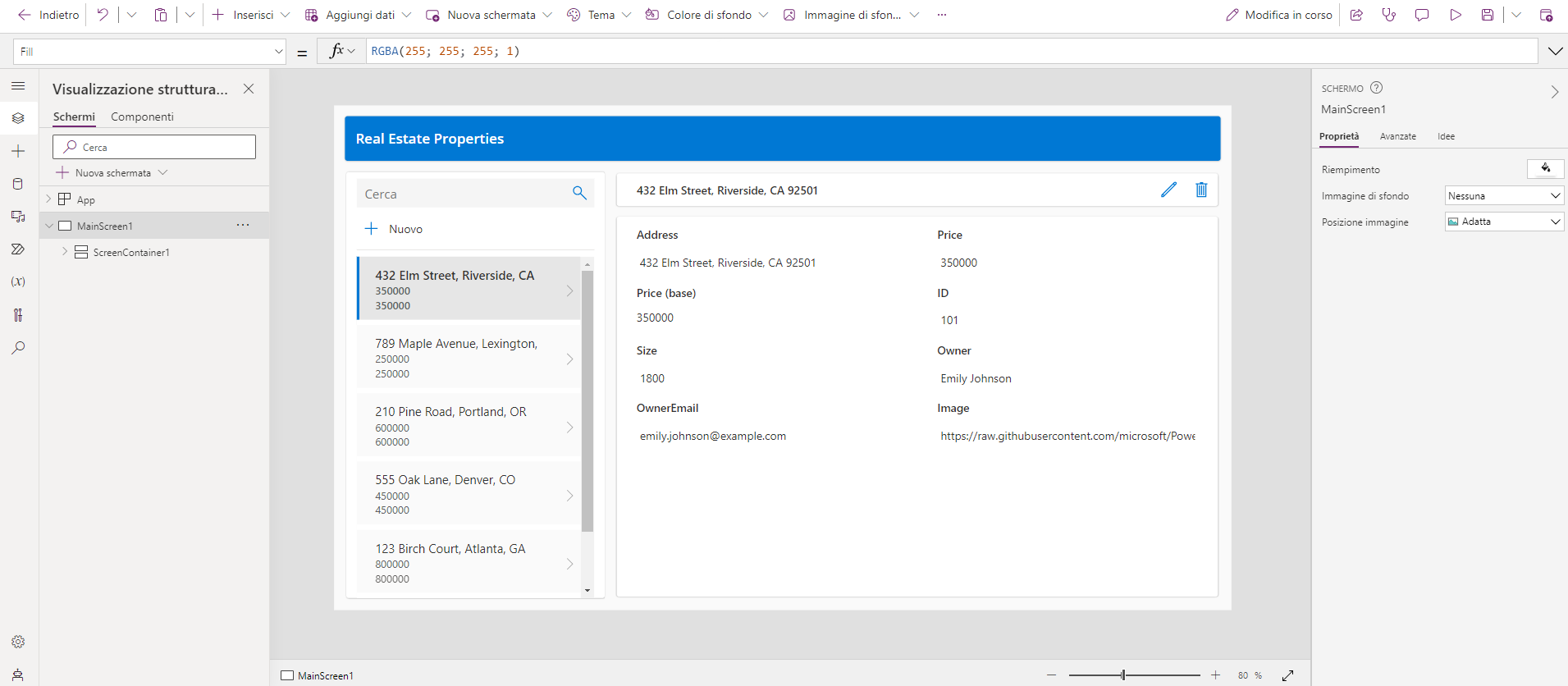Open Immagine di sfondo Nessuna dropdown

click(x=1504, y=195)
